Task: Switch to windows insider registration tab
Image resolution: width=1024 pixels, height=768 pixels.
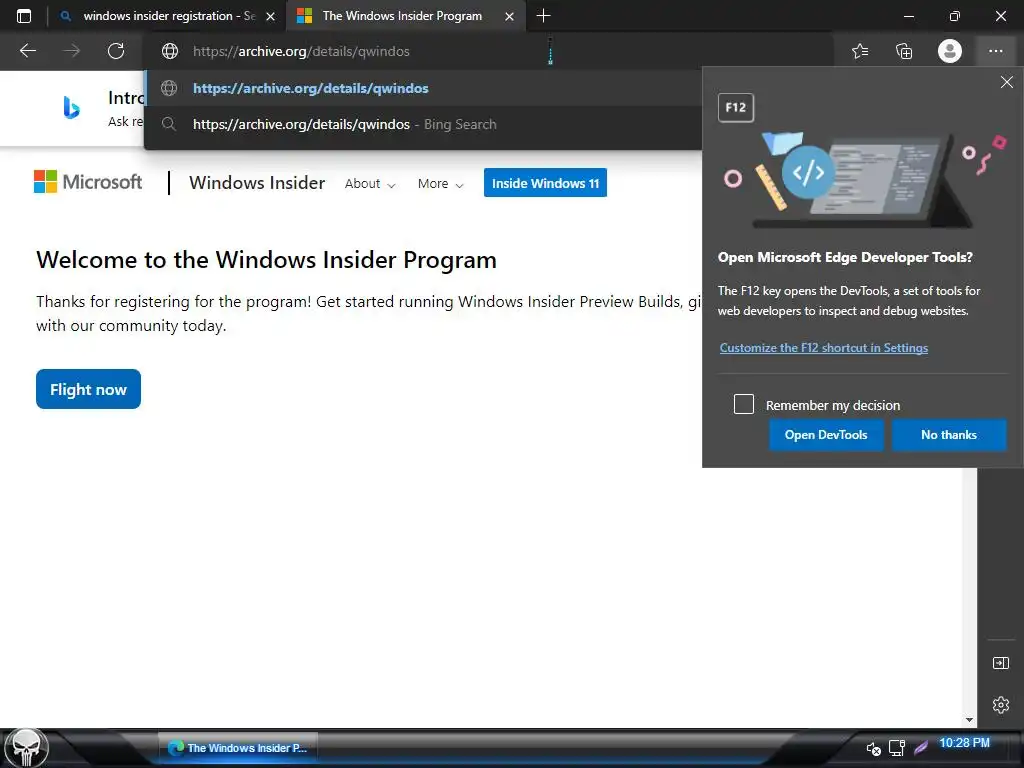Action: click(166, 16)
